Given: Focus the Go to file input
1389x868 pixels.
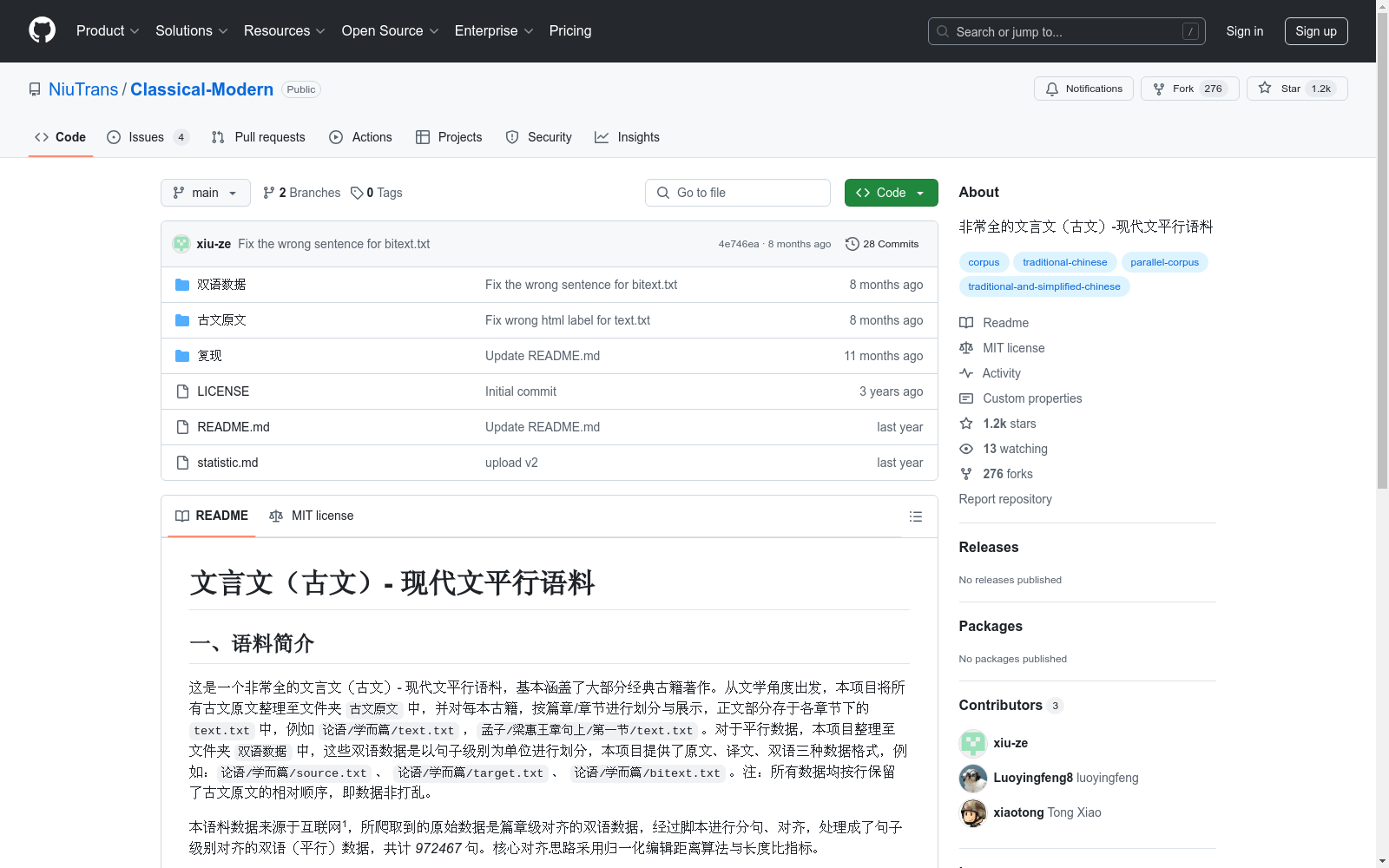Looking at the screenshot, I should [x=738, y=193].
